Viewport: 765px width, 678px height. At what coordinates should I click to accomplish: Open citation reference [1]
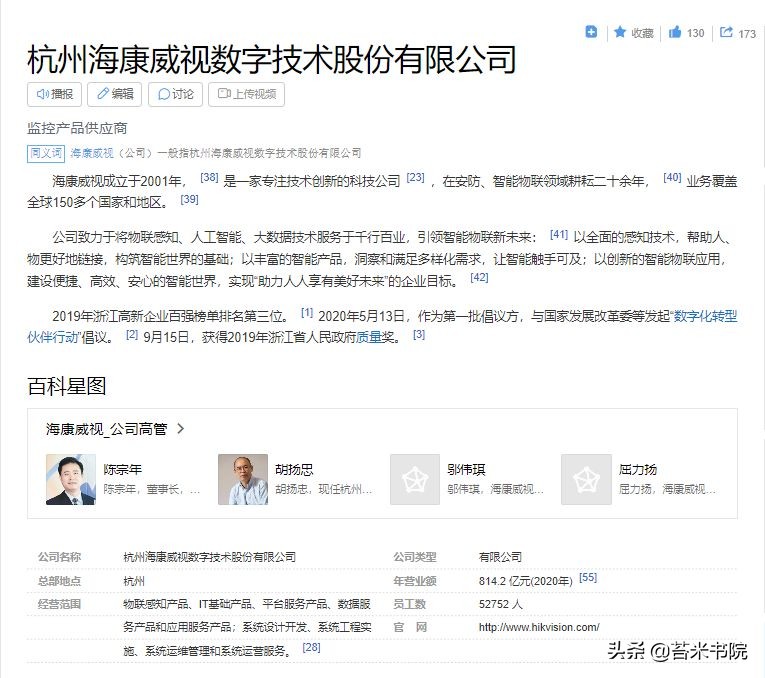(x=306, y=313)
